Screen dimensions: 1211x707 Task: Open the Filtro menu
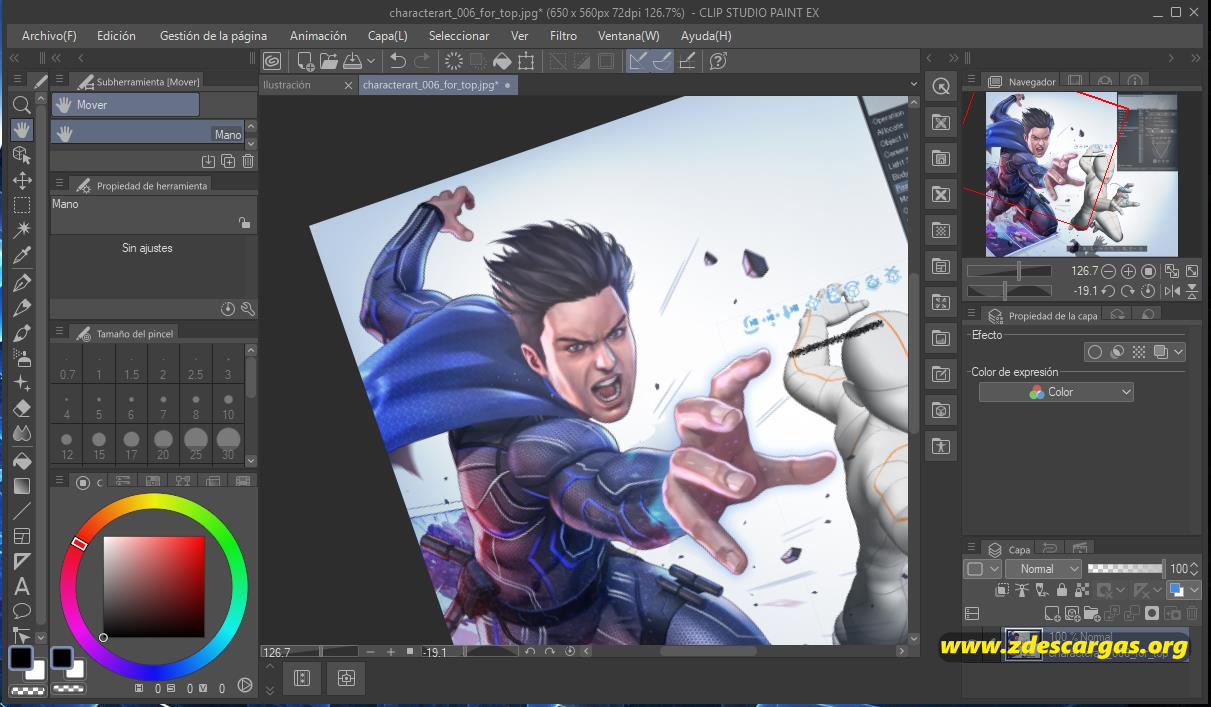(563, 35)
